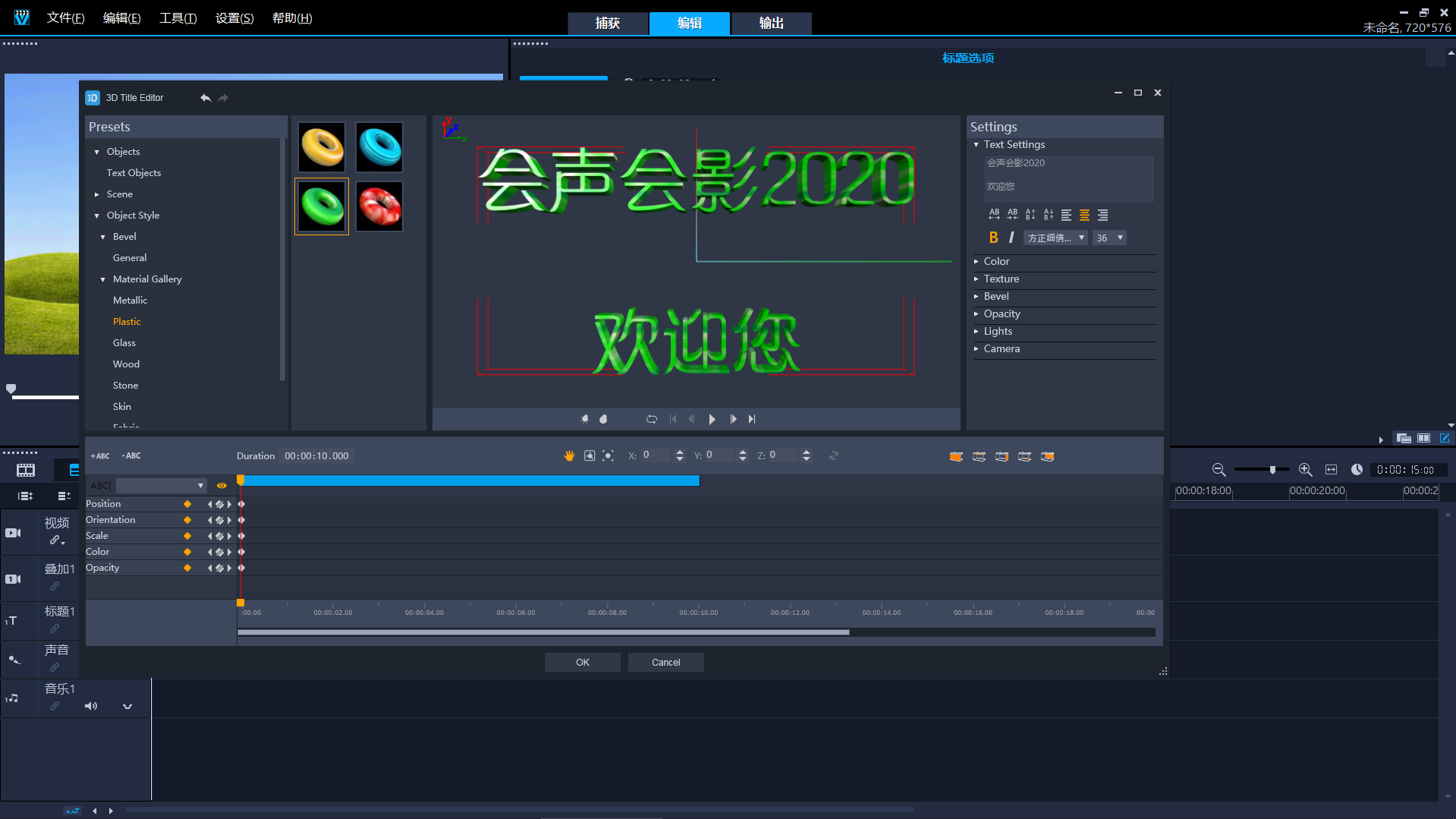Viewport: 1456px width, 819px height.
Task: Align text to the left
Action: pos(1067,215)
